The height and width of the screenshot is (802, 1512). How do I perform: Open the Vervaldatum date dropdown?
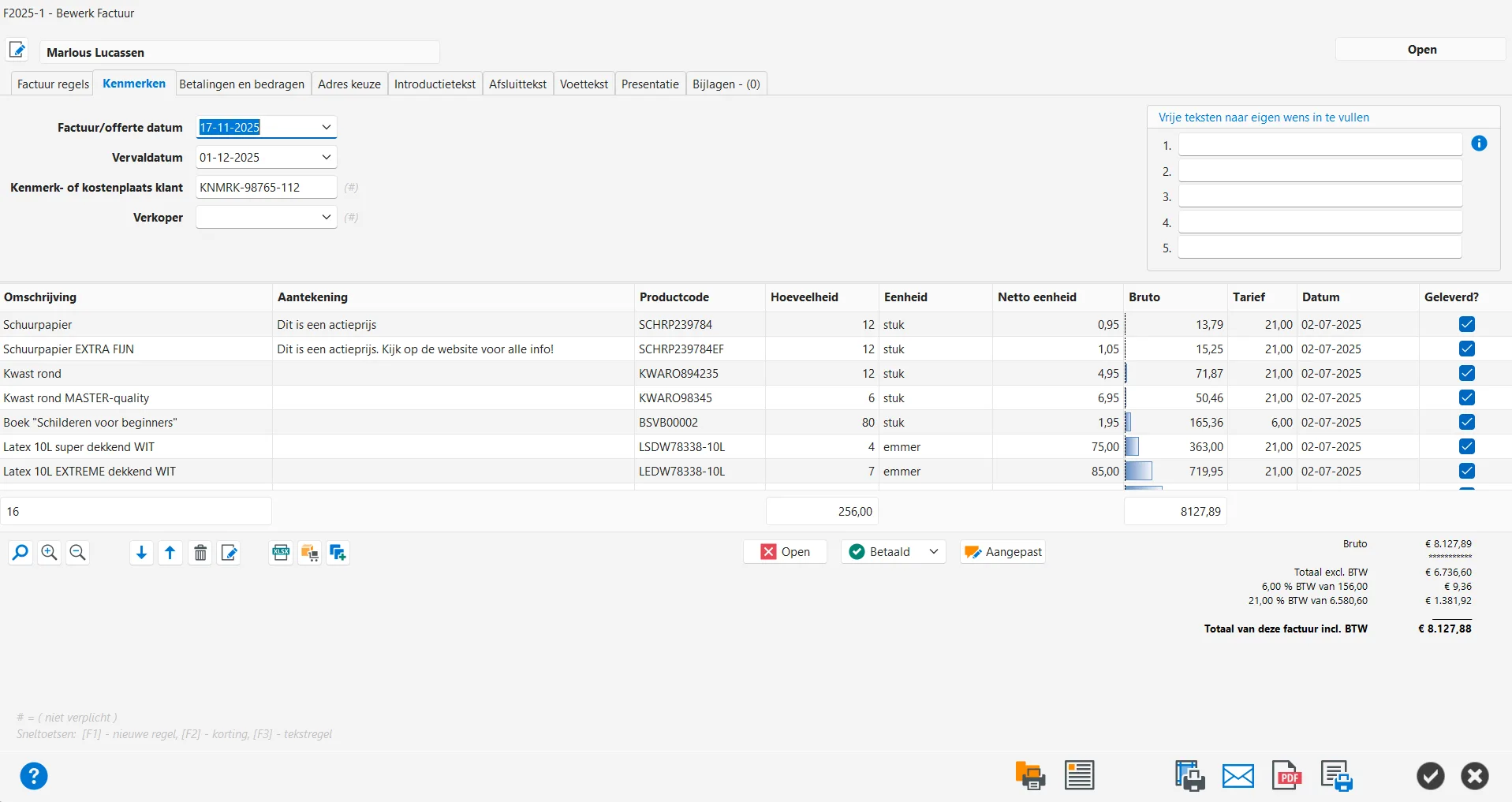pyautogui.click(x=326, y=157)
